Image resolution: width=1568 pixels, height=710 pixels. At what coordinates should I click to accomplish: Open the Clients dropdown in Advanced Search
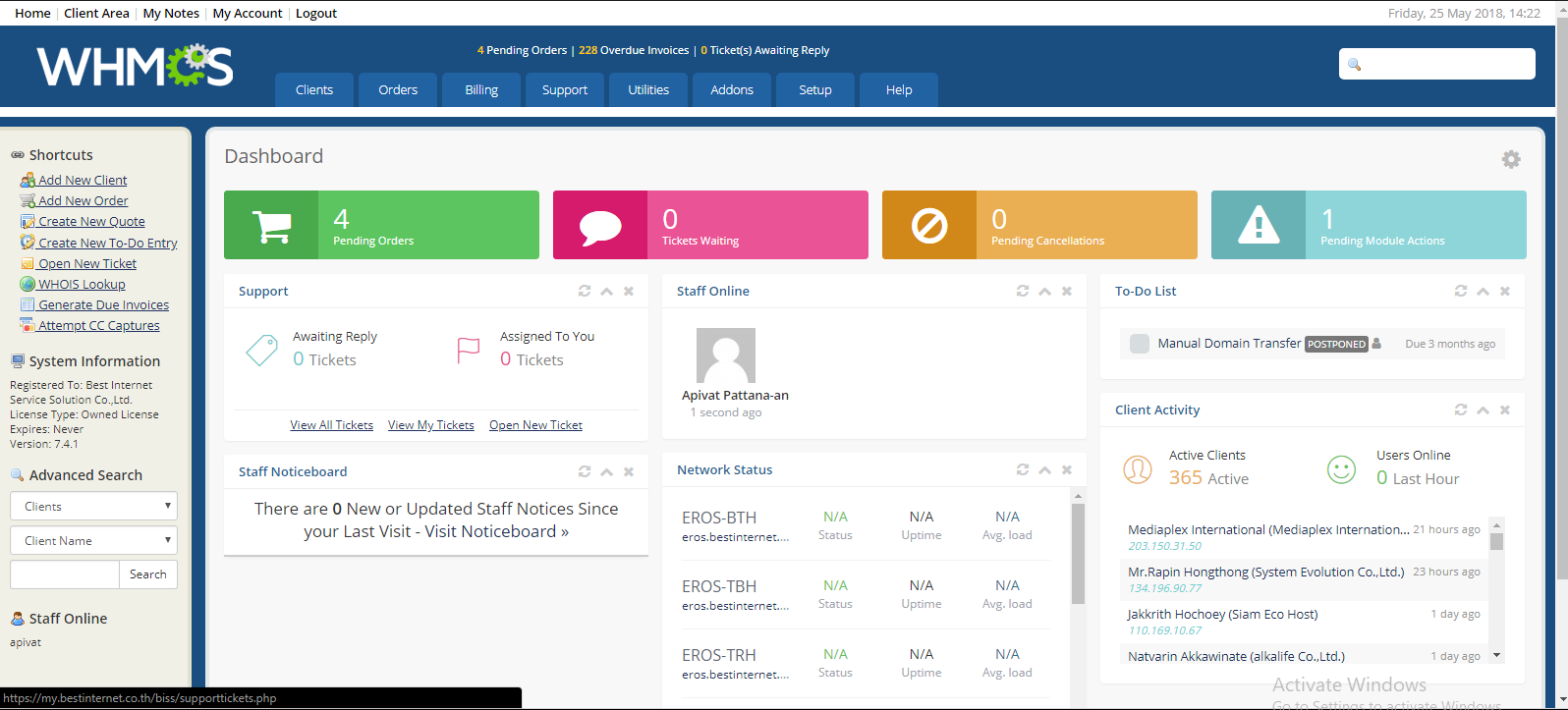[93, 507]
